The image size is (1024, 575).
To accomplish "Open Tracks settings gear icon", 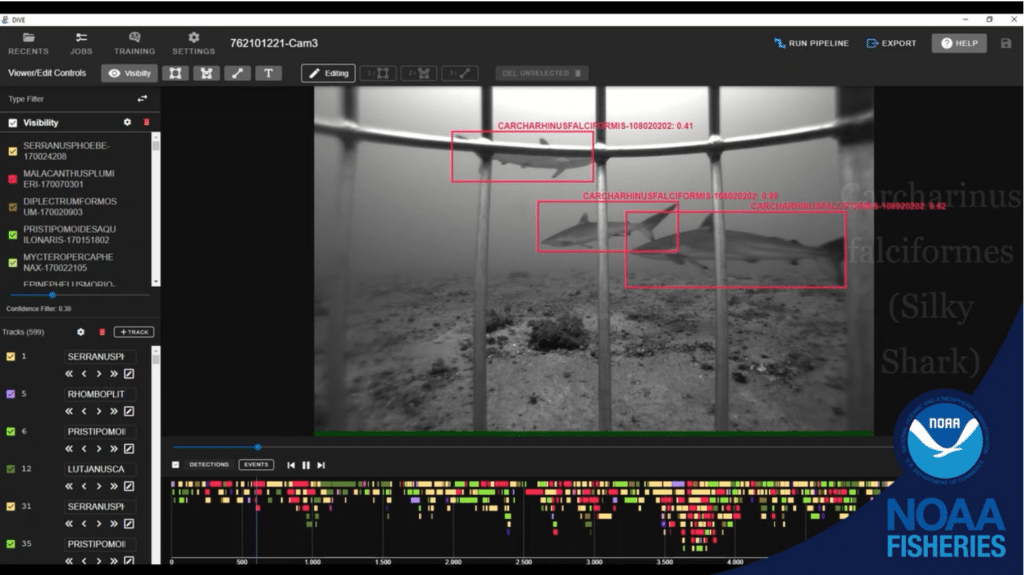I will (81, 332).
